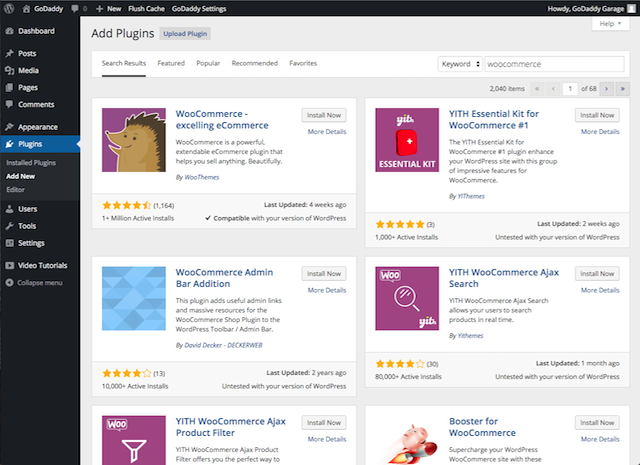
Task: Click the WordPress logo icon in admin bar
Action: coord(9,8)
